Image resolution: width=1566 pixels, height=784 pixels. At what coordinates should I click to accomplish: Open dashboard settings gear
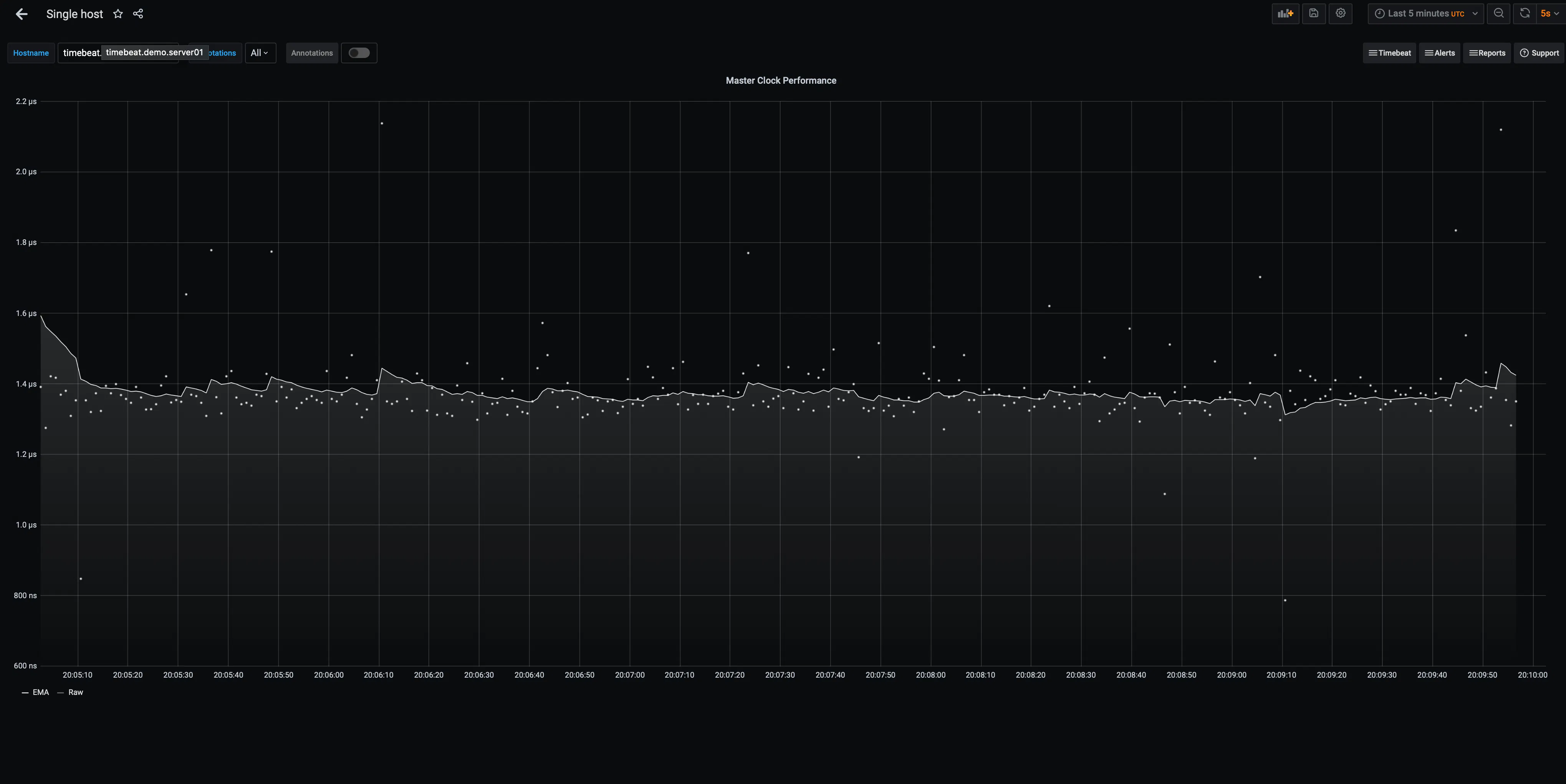click(1341, 13)
